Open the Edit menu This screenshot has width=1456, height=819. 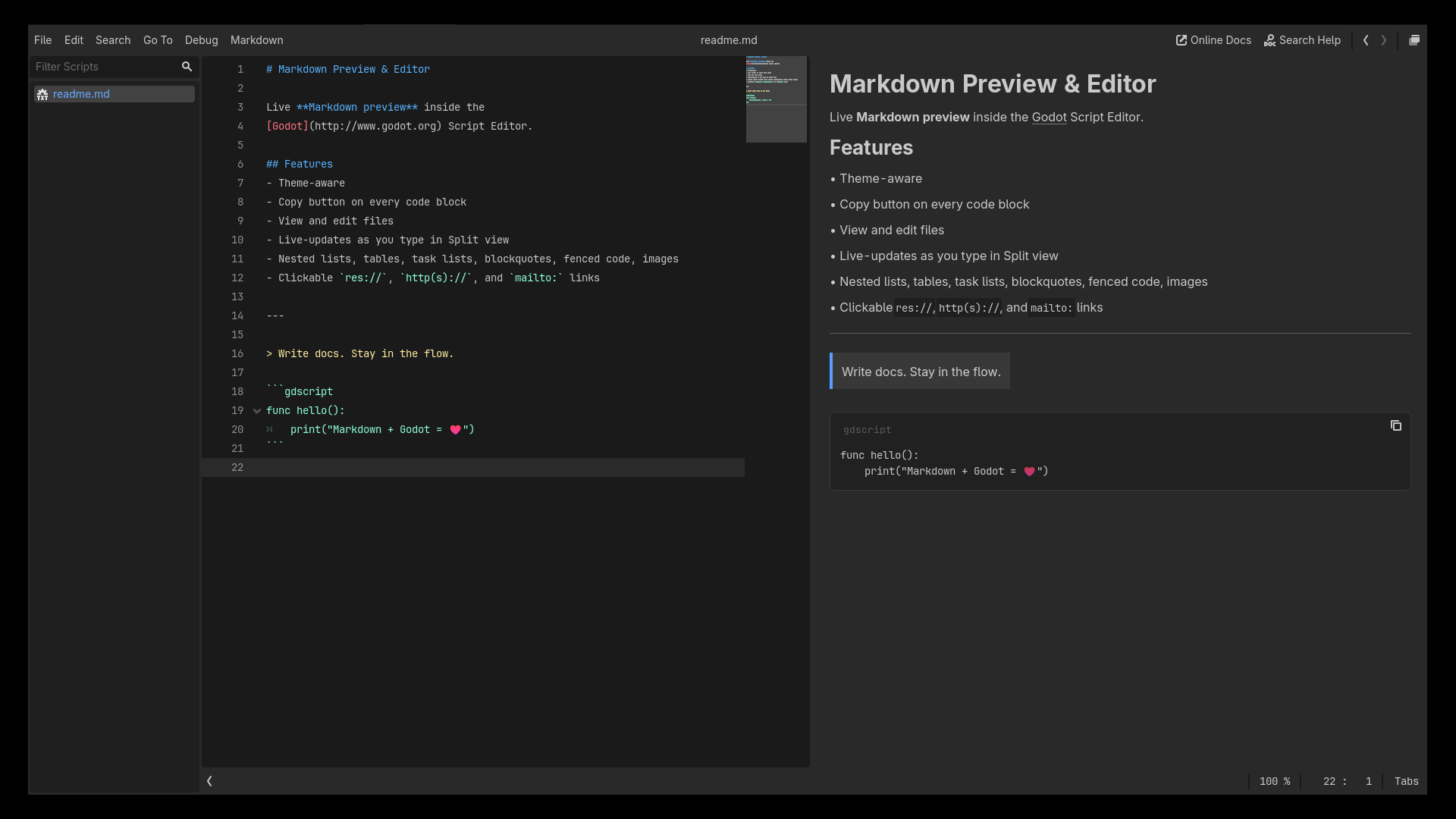tap(74, 40)
